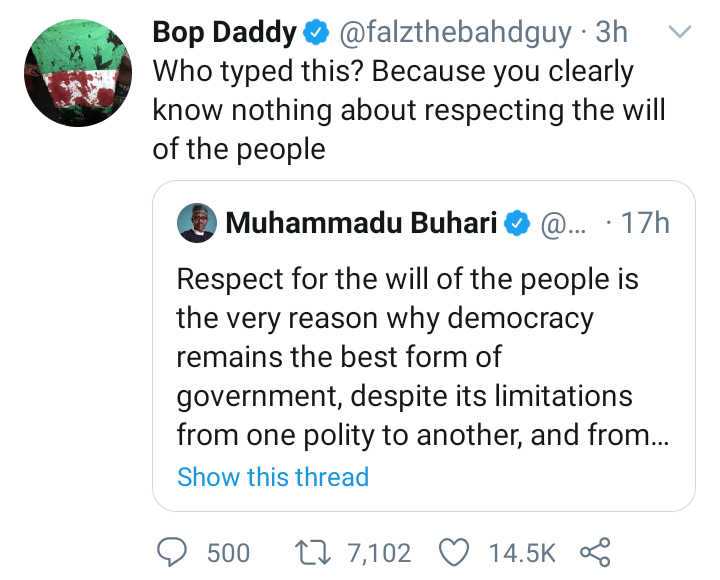
Task: Click the reply speech bubble icon
Action: click(174, 551)
